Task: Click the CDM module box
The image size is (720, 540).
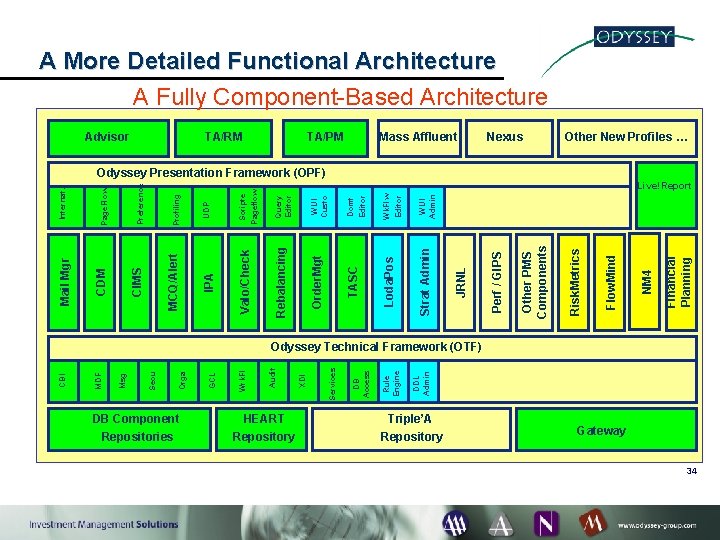Action: coord(100,282)
